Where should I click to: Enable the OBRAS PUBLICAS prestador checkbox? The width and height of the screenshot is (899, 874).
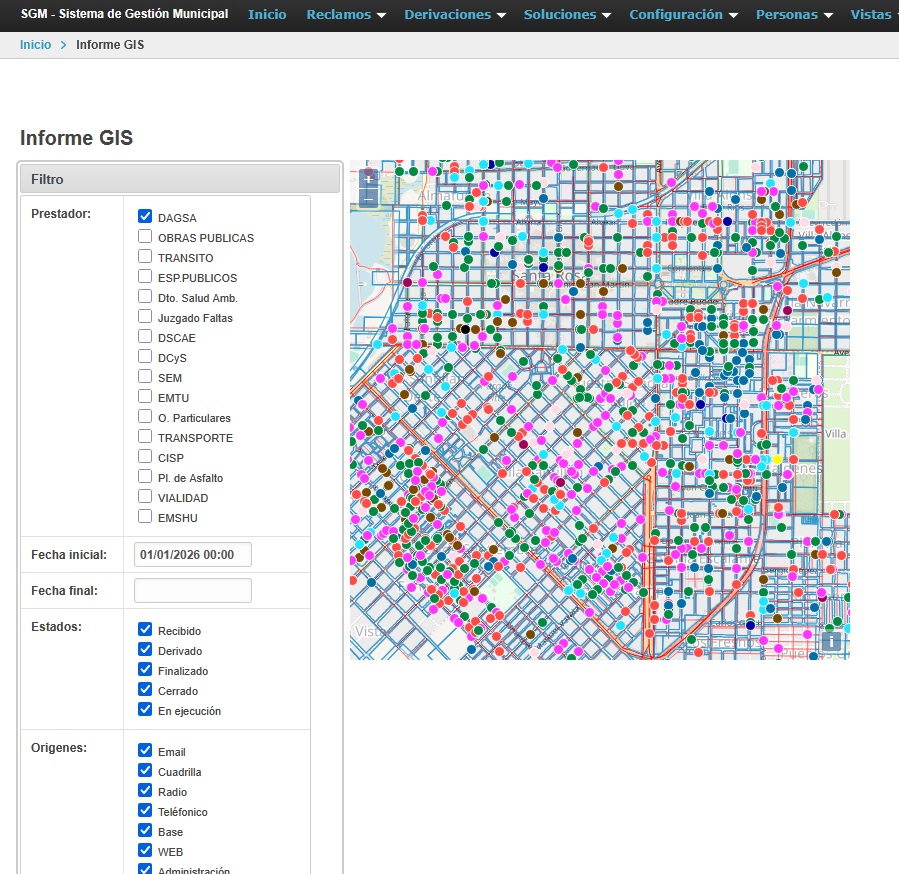click(145, 237)
